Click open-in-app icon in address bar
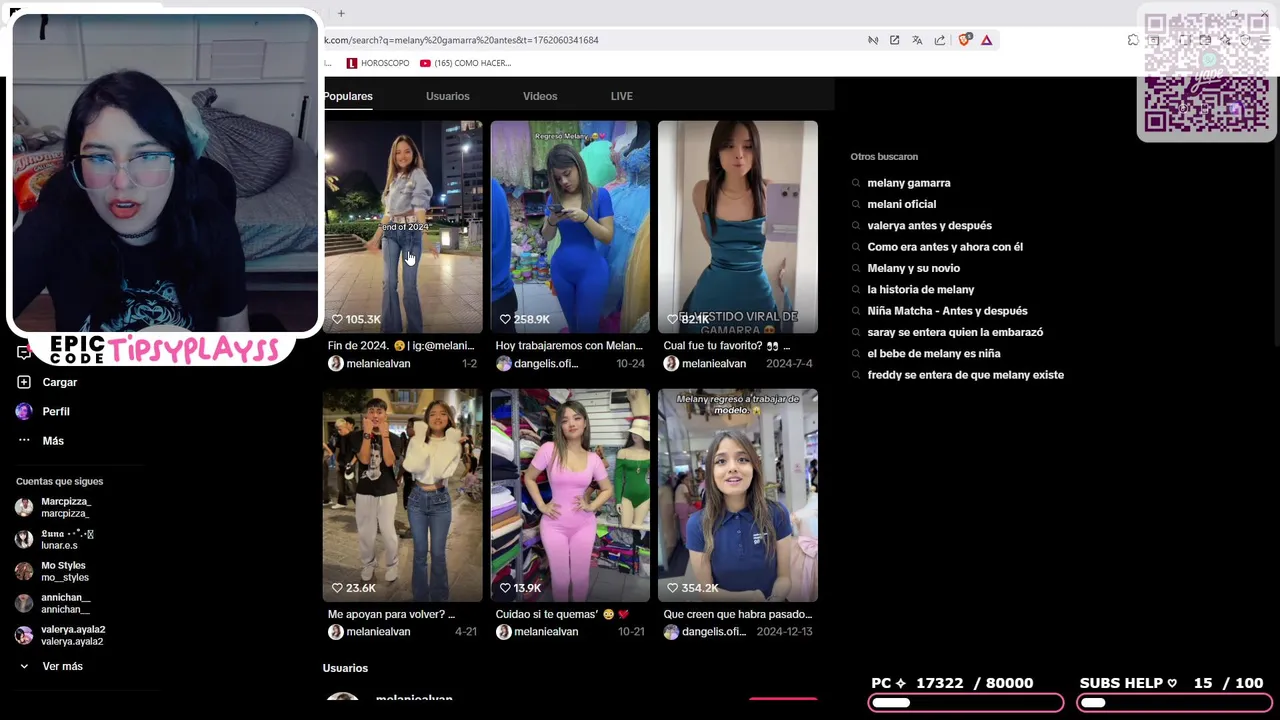Image resolution: width=1280 pixels, height=720 pixels. (x=894, y=40)
